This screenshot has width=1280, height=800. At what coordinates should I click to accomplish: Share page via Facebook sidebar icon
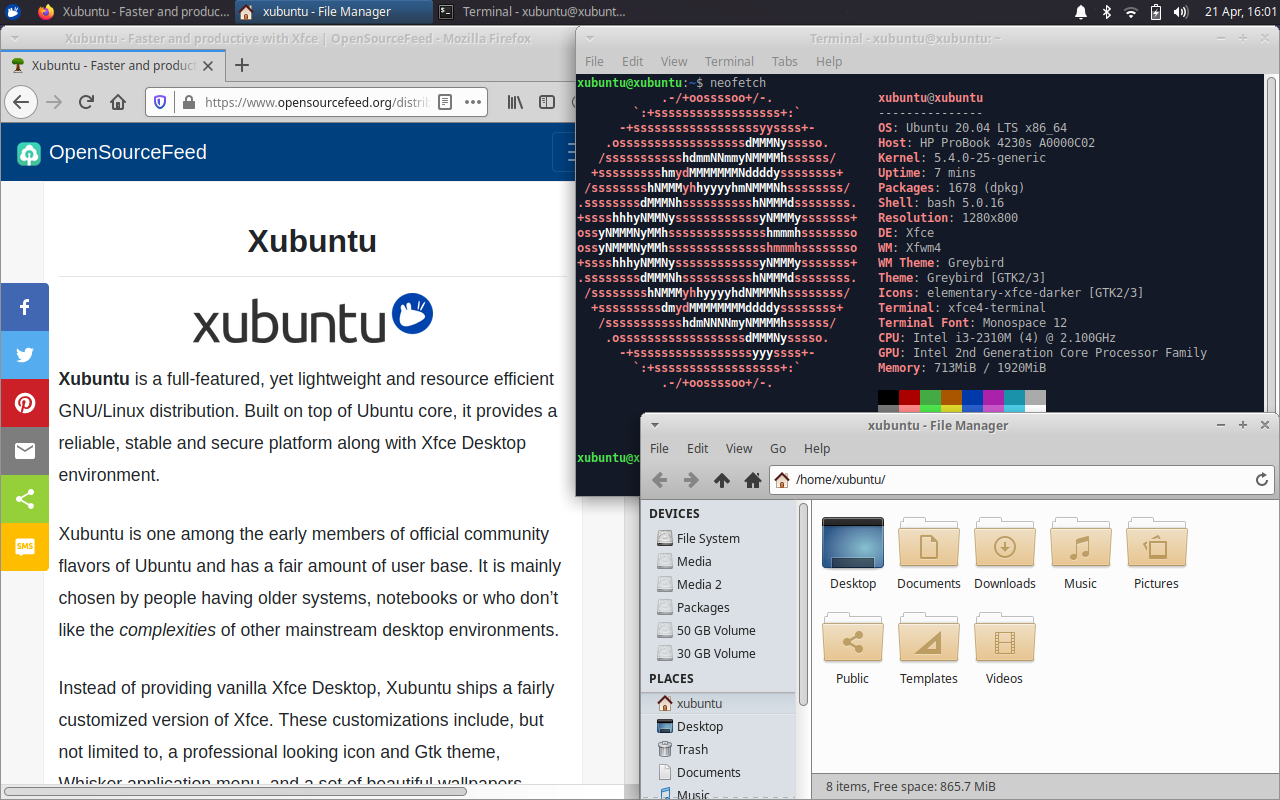click(24, 307)
